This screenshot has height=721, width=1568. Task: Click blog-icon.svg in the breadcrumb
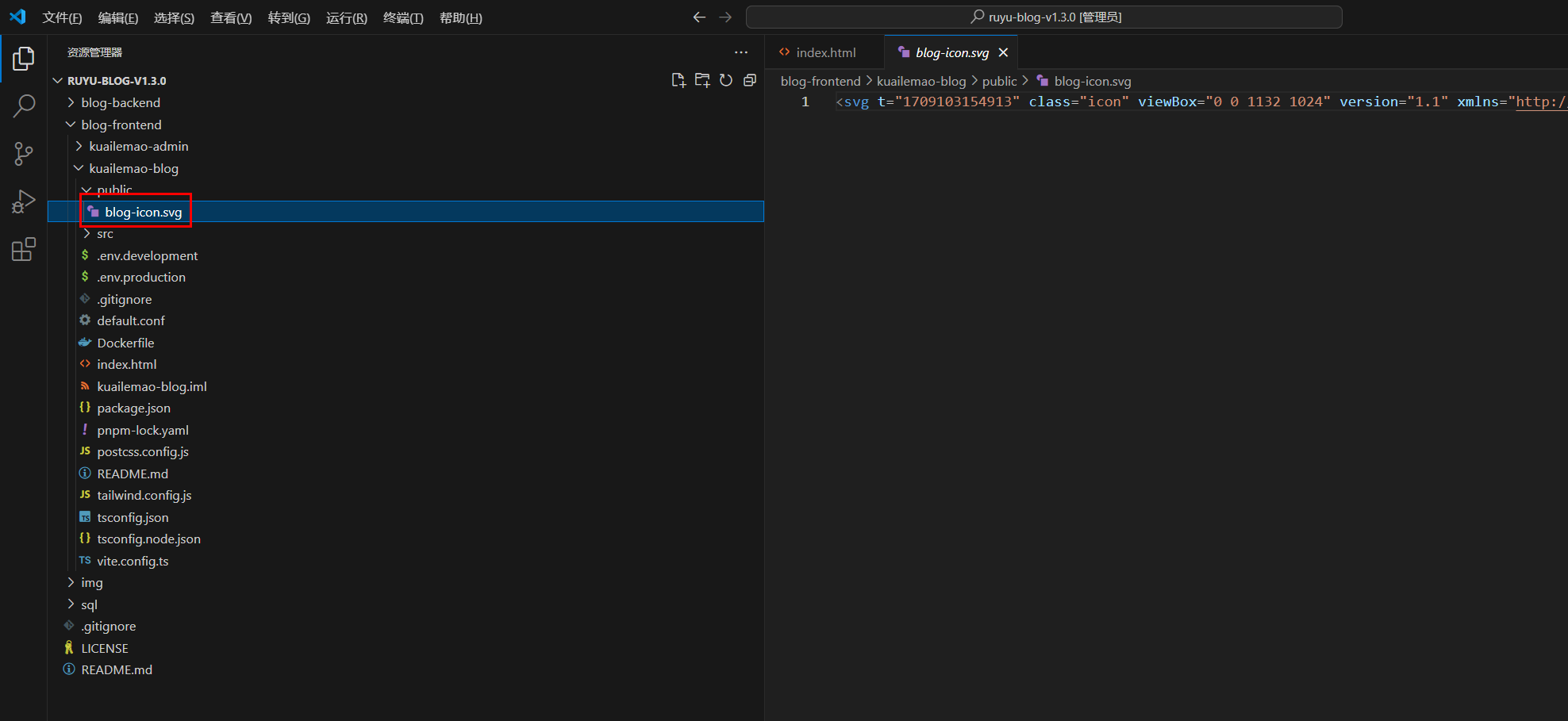click(1092, 81)
